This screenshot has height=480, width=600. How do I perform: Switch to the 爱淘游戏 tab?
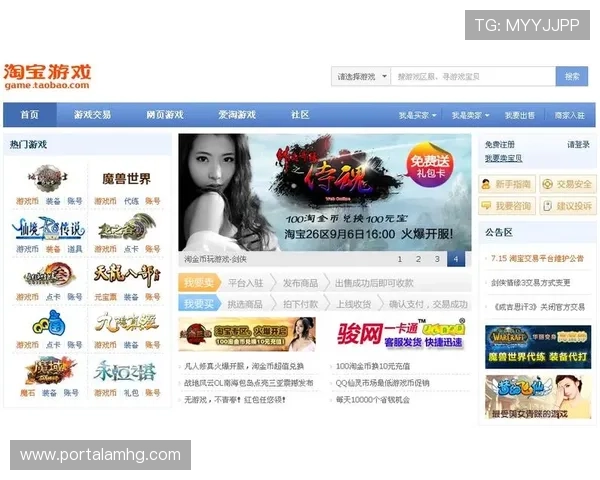click(x=237, y=115)
